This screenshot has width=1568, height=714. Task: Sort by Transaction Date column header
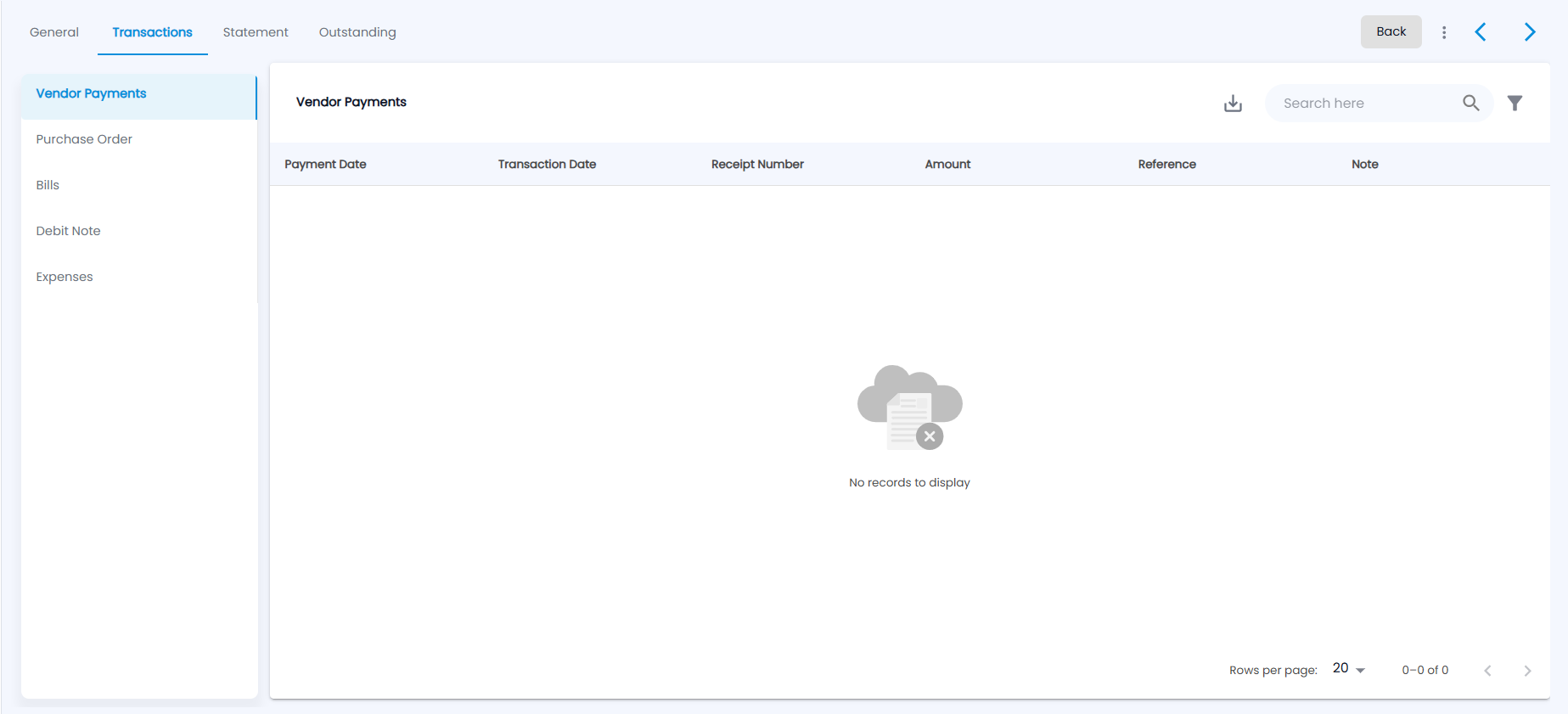(547, 164)
